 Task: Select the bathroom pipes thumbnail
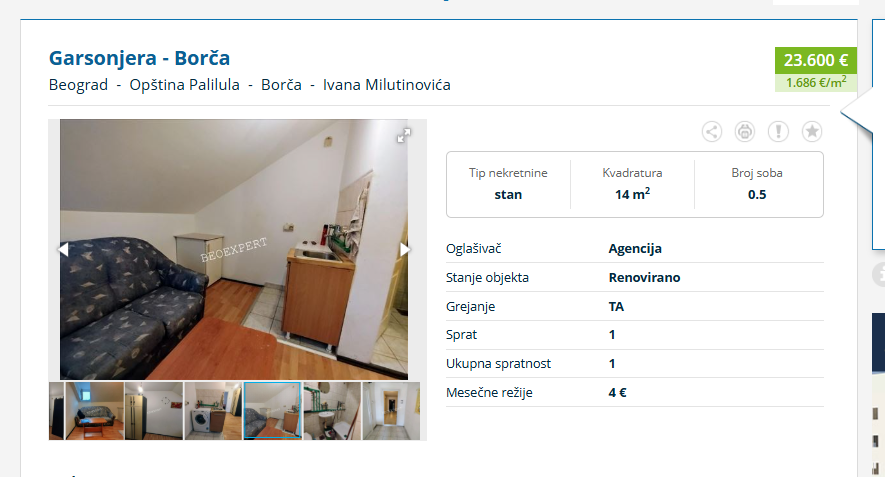[332, 411]
